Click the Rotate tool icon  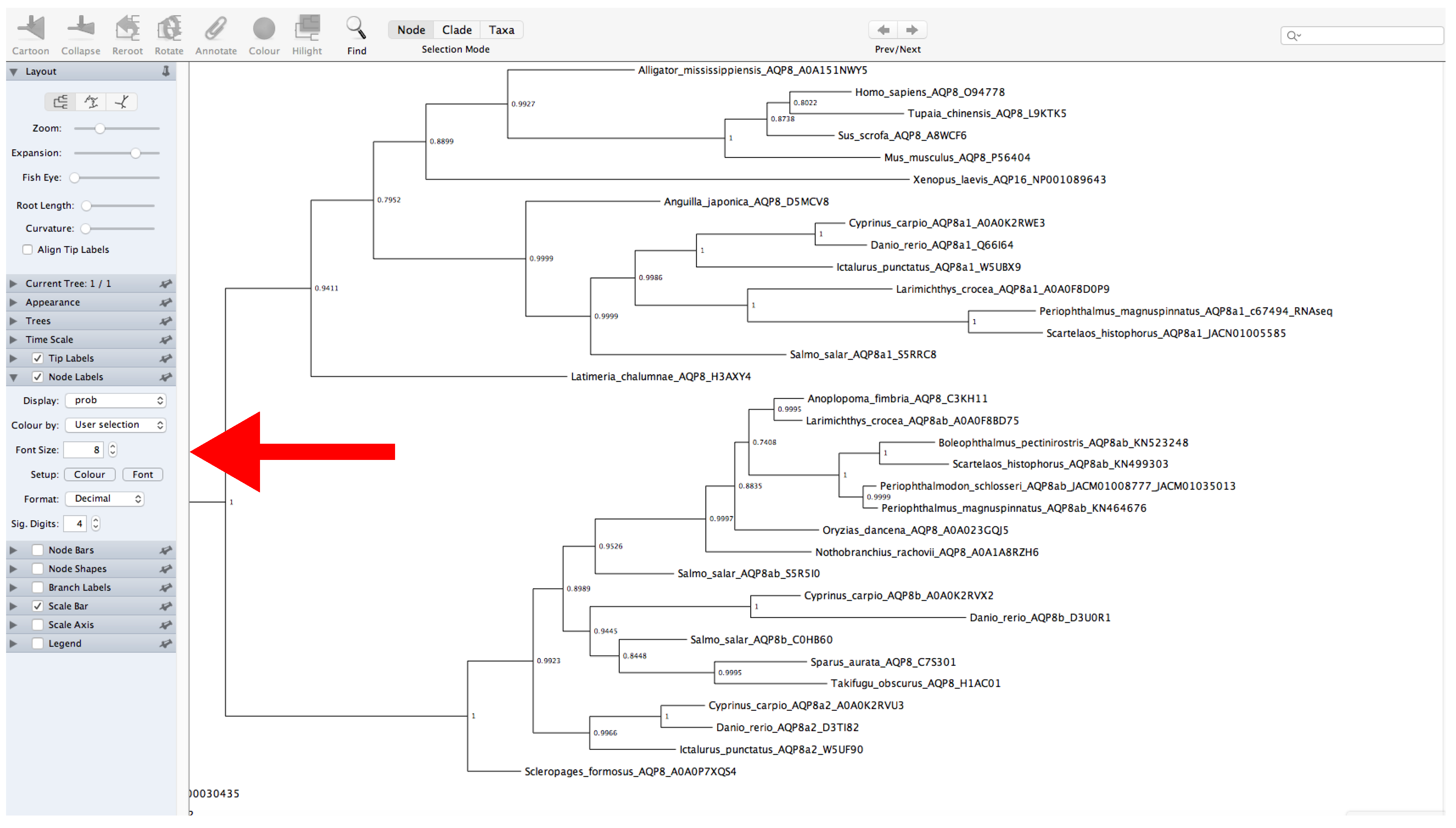pyautogui.click(x=169, y=28)
